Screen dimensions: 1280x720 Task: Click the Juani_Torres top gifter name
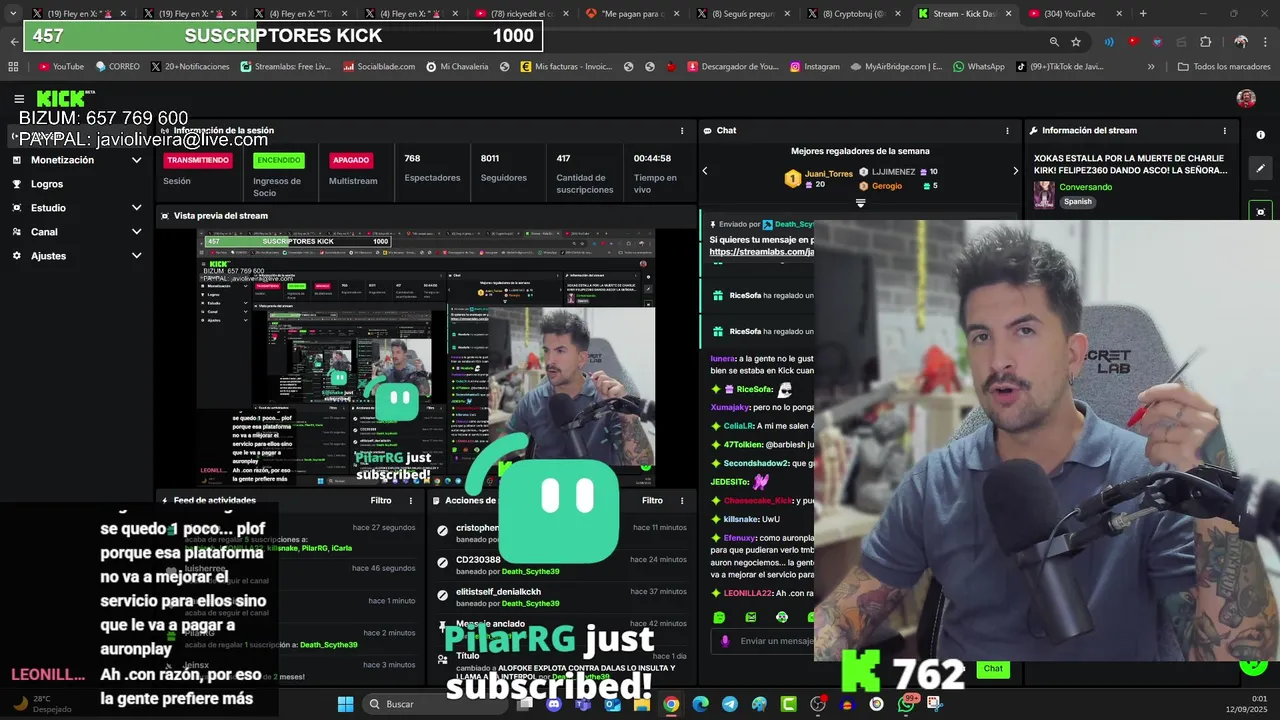(x=828, y=173)
